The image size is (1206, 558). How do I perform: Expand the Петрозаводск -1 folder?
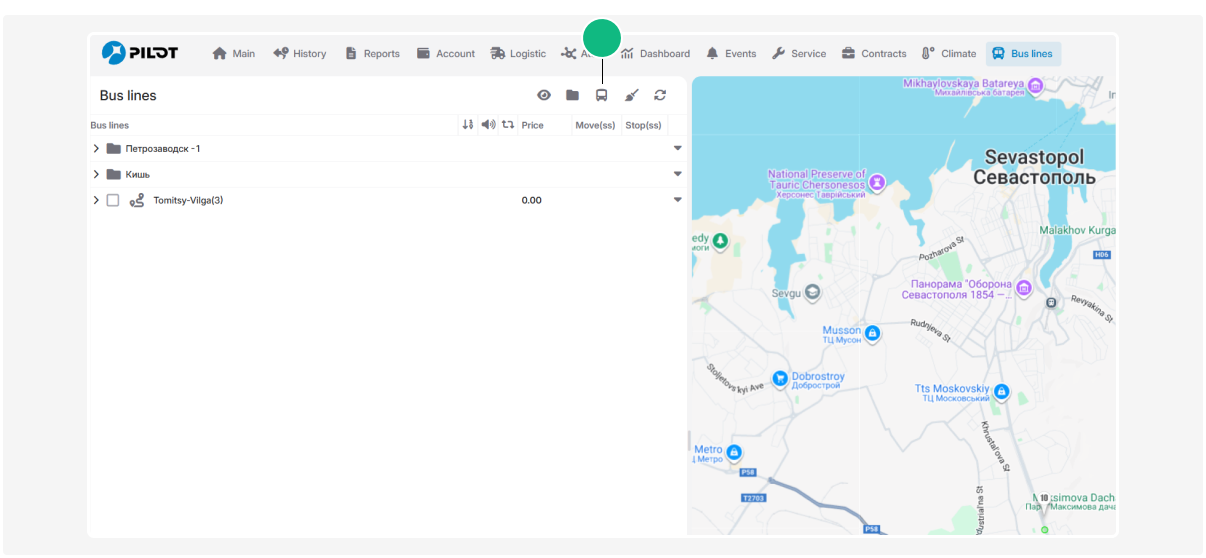[x=96, y=148]
